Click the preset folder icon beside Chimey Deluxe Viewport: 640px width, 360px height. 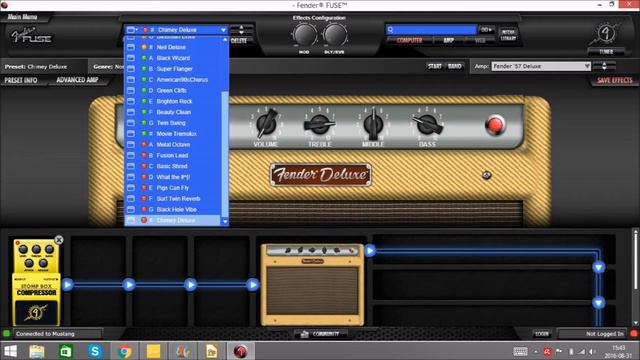point(132,30)
